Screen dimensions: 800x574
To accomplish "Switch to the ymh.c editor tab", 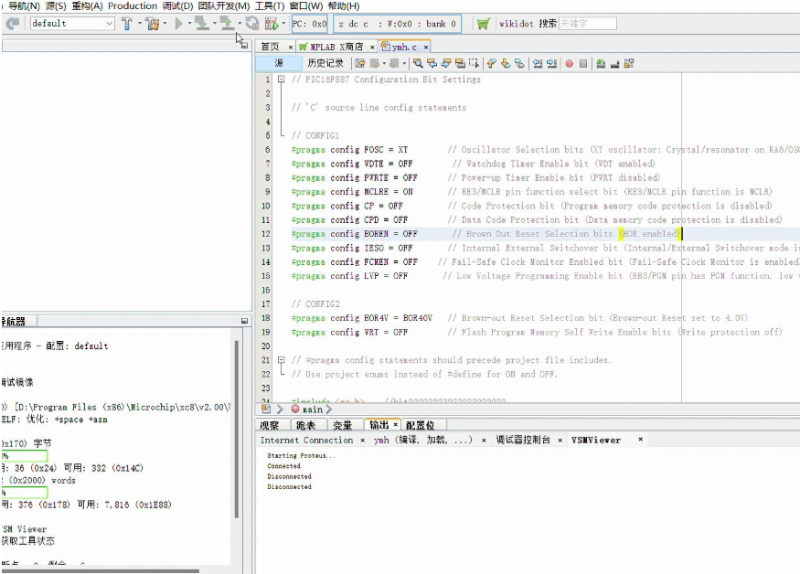I will tap(402, 46).
